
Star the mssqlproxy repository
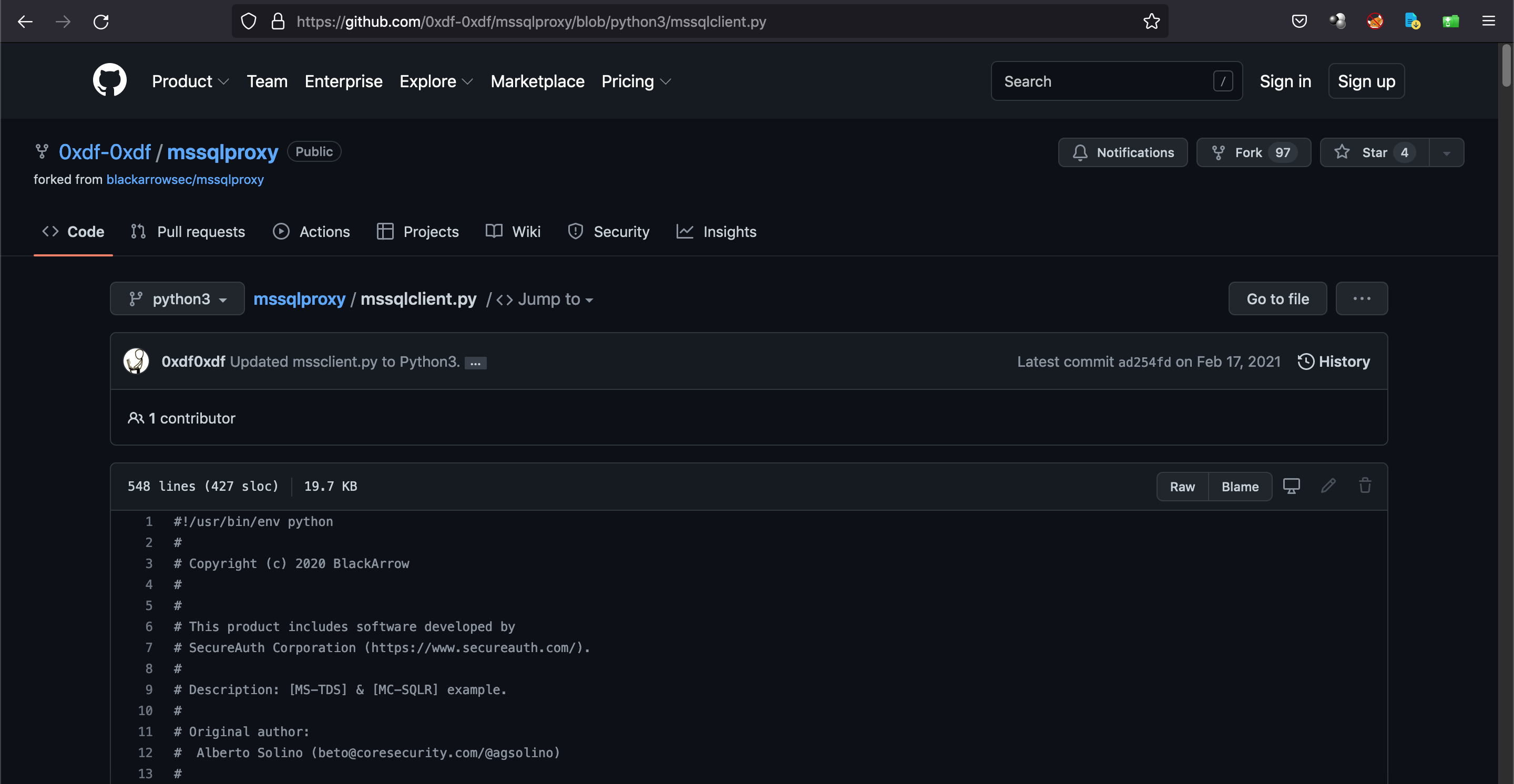[1374, 152]
